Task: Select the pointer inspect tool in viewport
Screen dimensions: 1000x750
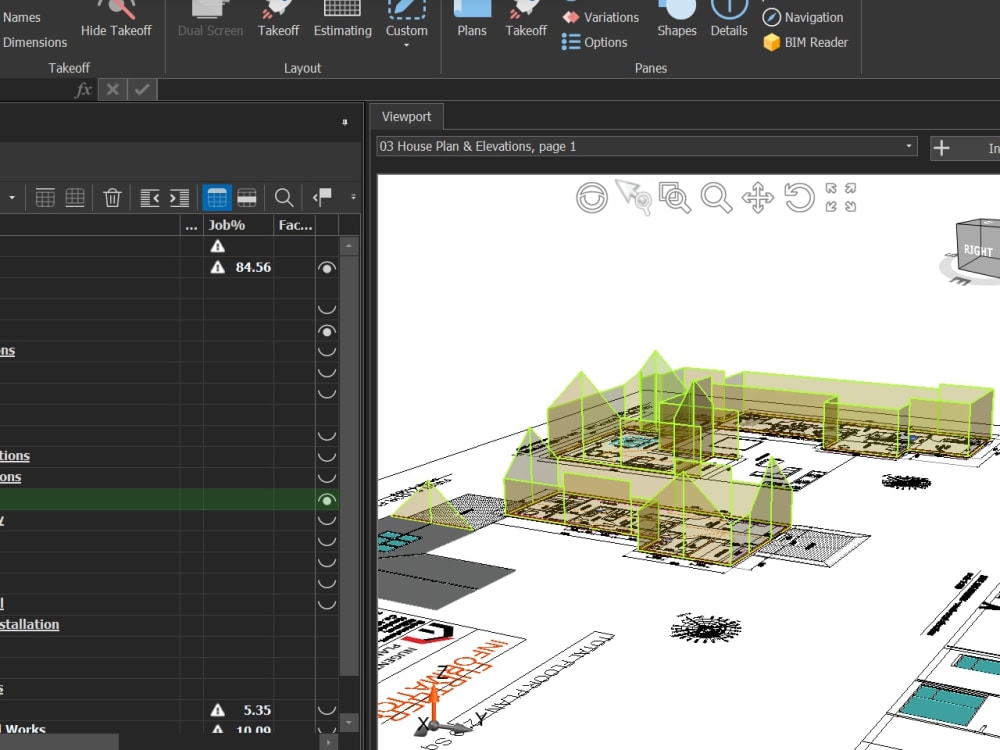Action: tap(633, 197)
